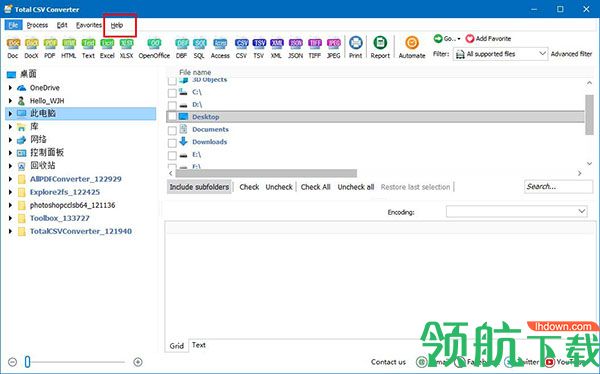Zoom in with the plus icon
600x374 pixels.
[x=138, y=362]
